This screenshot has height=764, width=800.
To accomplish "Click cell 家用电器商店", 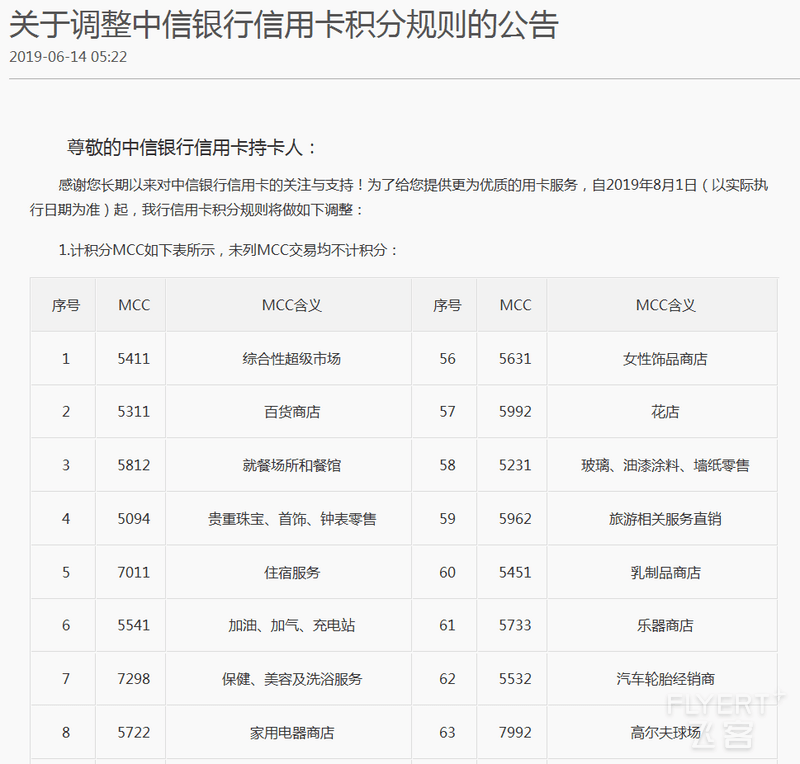I will (x=292, y=733).
